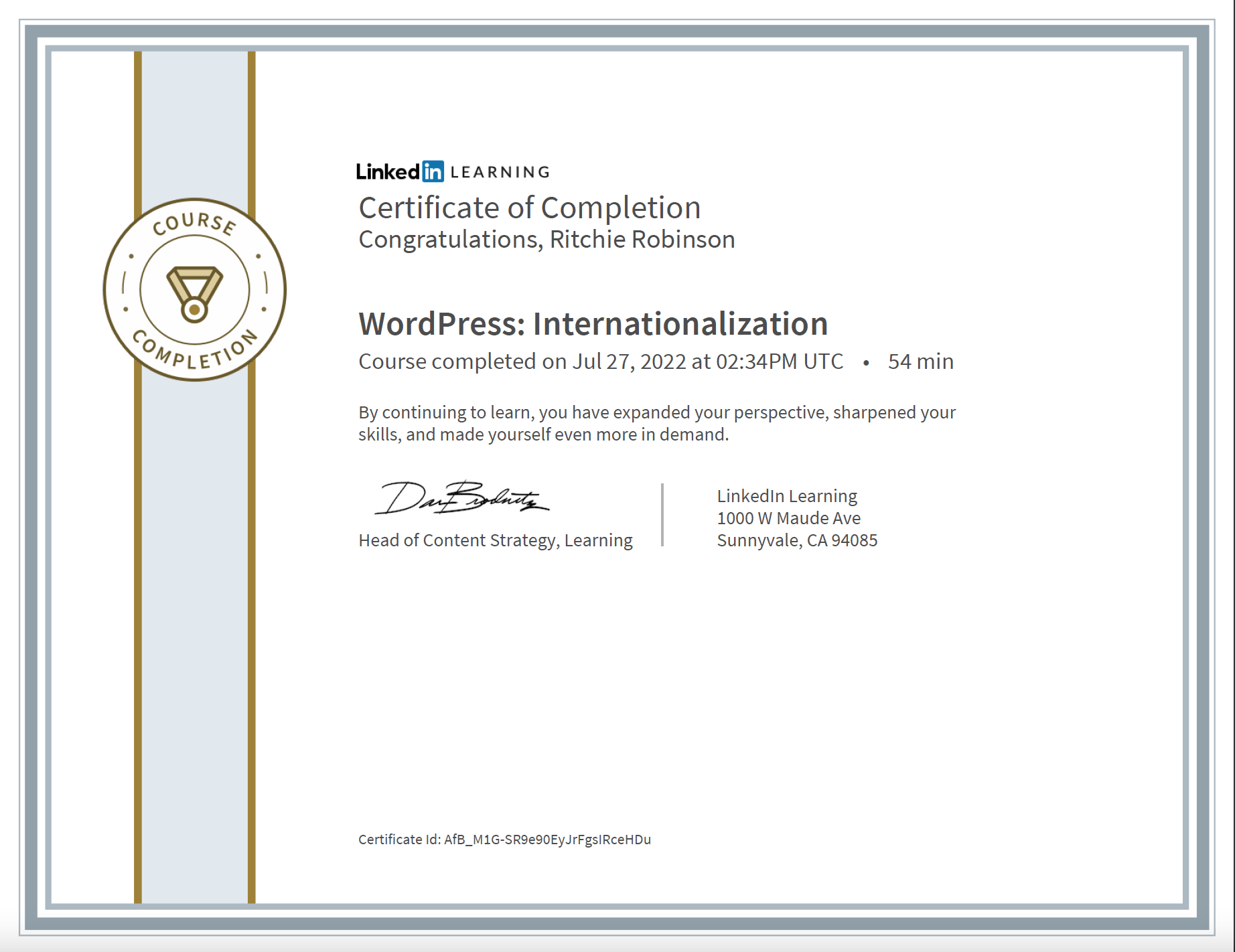Select the 'WordPress: Internationalization' course title
Viewport: 1235px width, 952px height.
click(x=593, y=324)
